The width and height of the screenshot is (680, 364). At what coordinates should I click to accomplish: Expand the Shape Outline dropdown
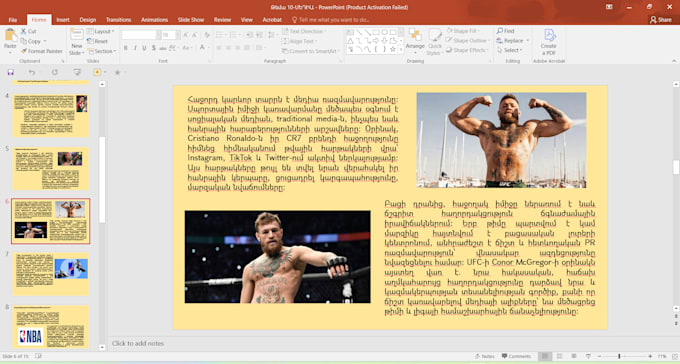tap(468, 40)
